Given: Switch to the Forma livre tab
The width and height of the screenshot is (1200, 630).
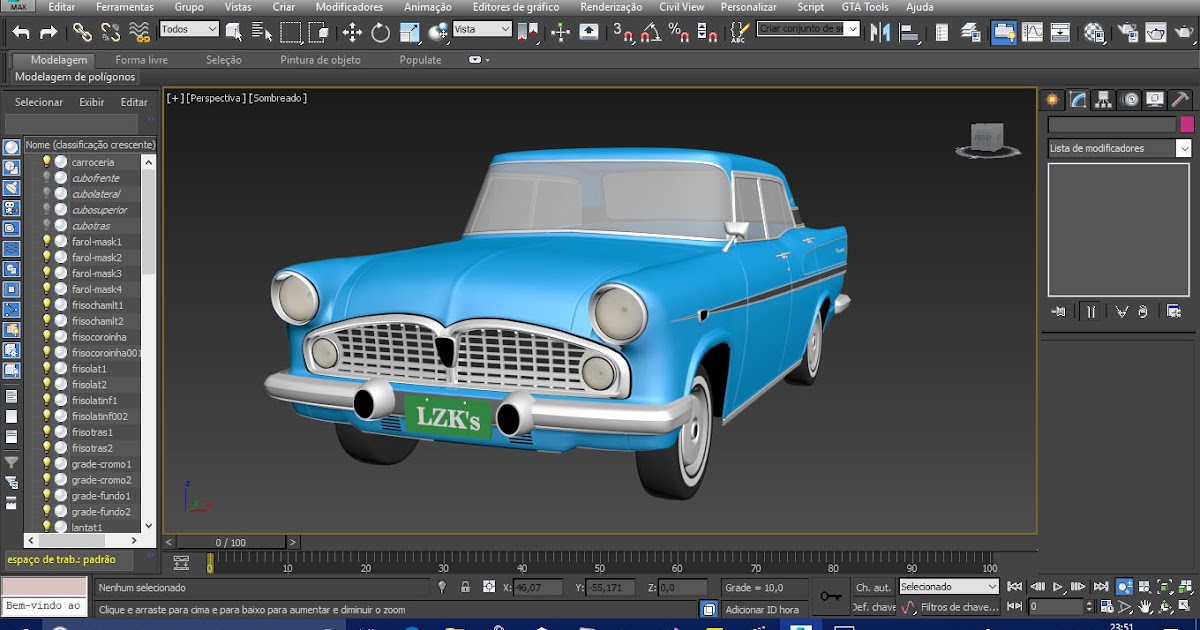Looking at the screenshot, I should pyautogui.click(x=141, y=60).
